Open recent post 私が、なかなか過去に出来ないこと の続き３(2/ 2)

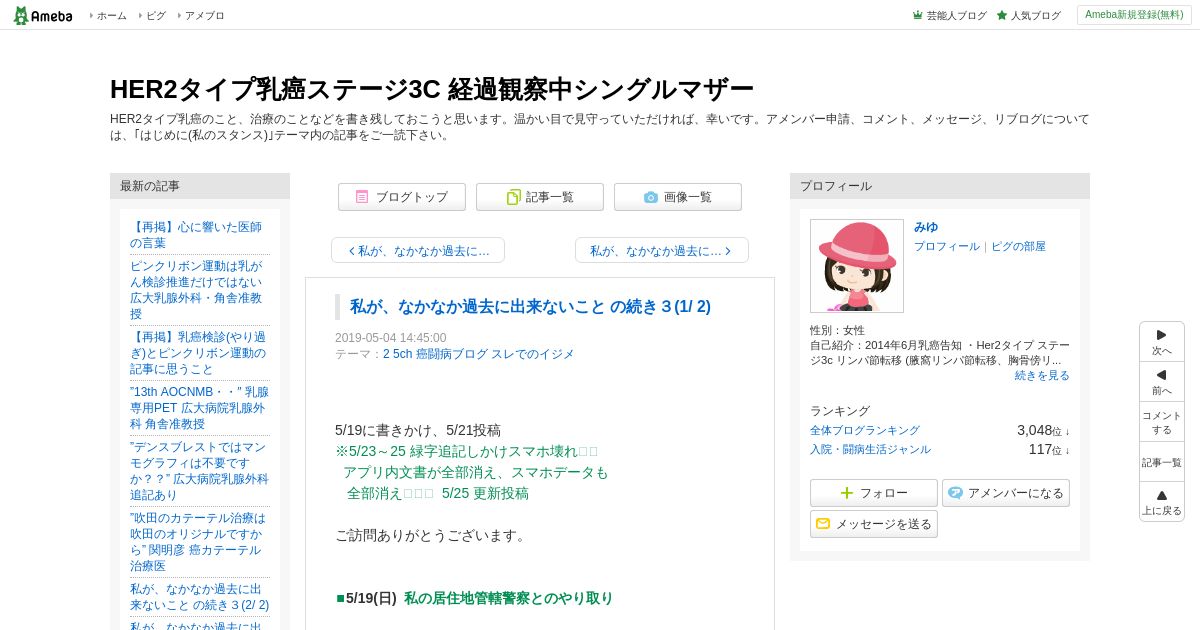pyautogui.click(x=199, y=597)
